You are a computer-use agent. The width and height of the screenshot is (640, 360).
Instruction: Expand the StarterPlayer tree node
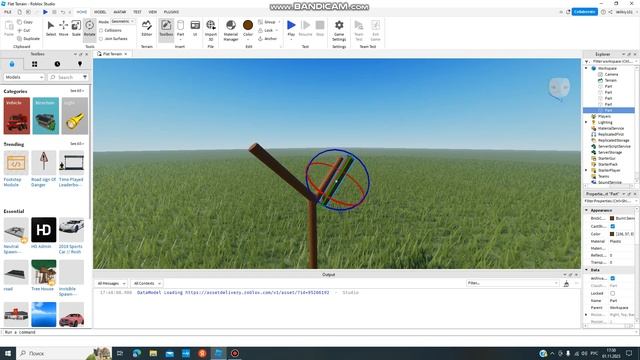(x=587, y=170)
